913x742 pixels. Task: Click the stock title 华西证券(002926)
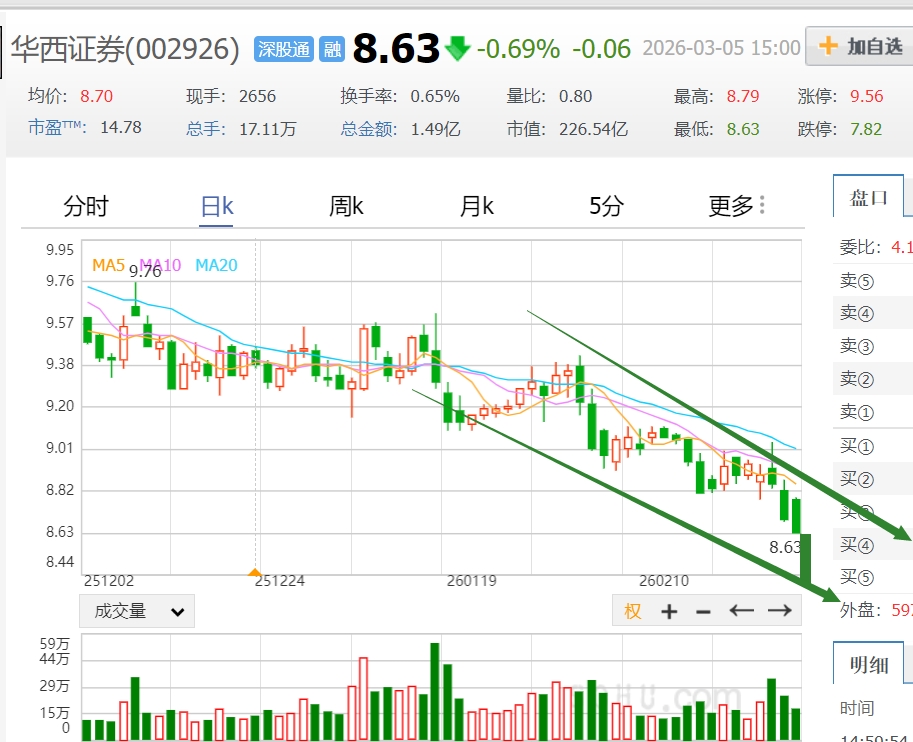point(125,50)
